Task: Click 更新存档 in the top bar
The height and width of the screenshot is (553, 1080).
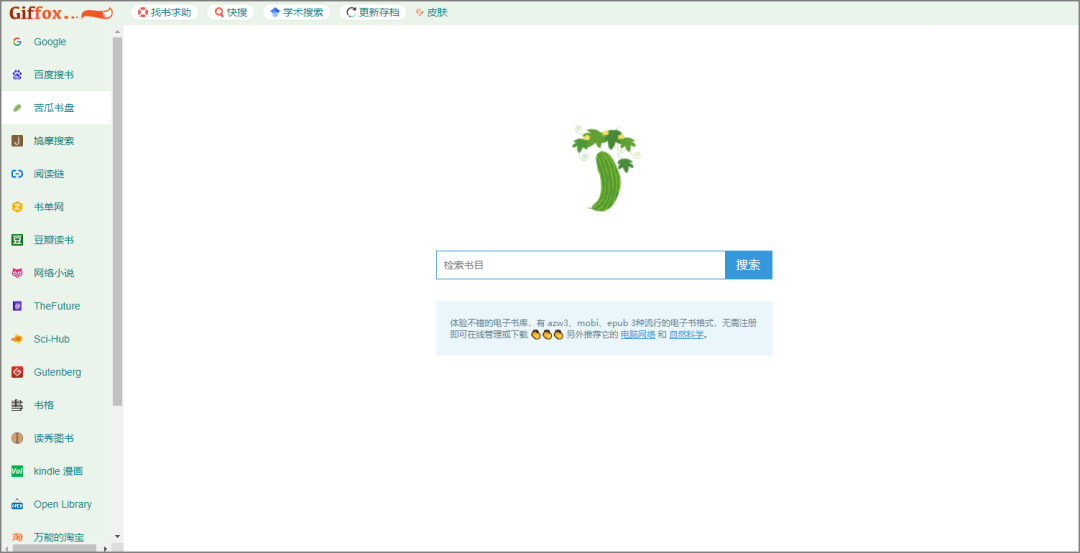Action: point(372,13)
